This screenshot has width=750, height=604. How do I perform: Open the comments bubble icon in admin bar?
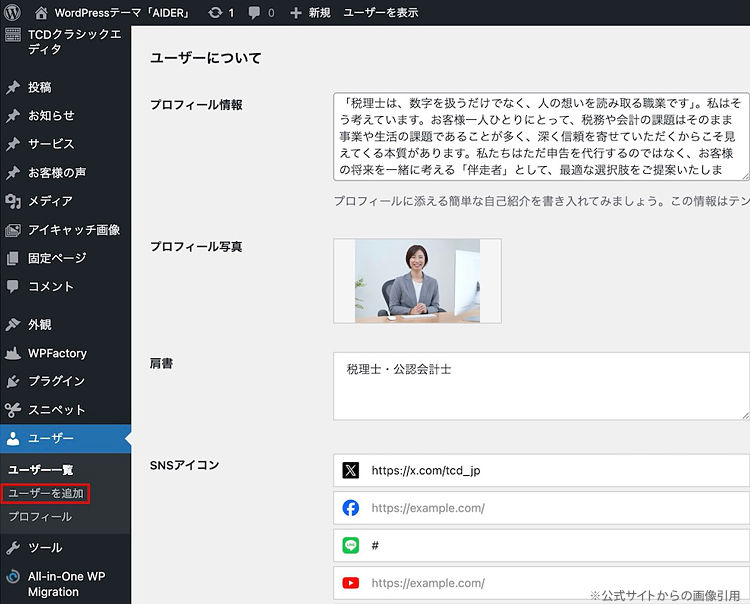tap(254, 13)
